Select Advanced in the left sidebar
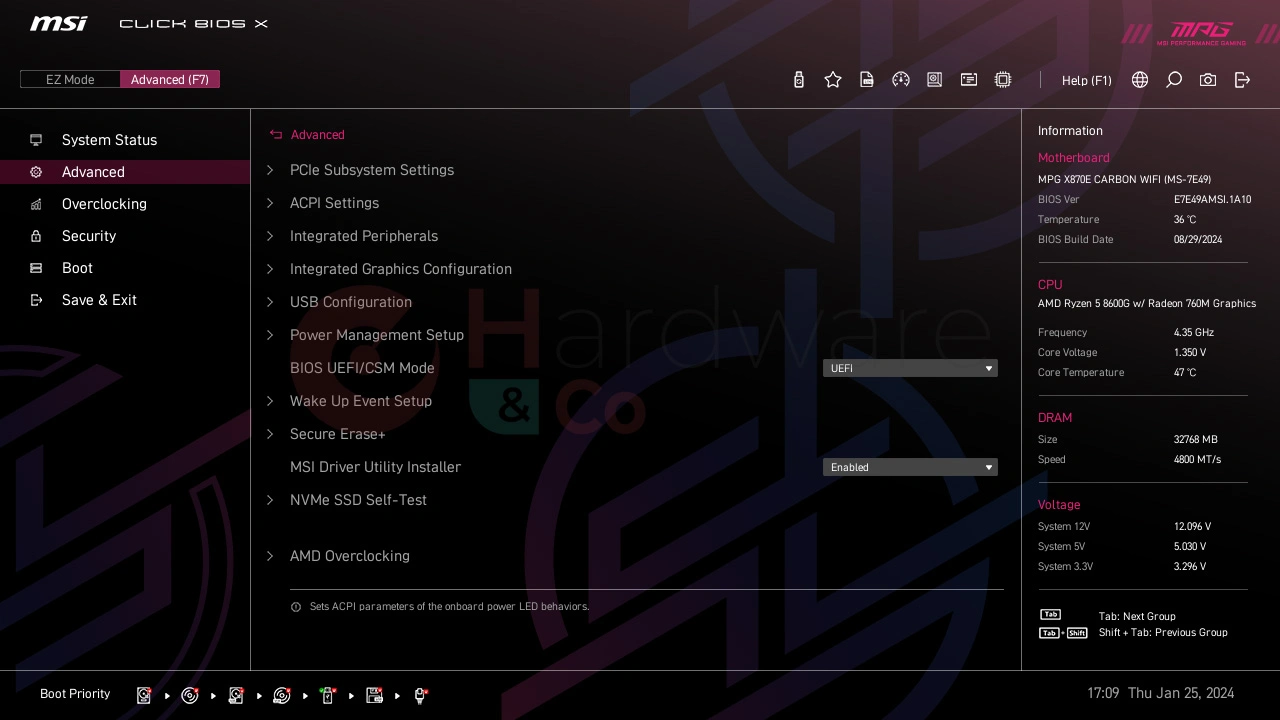 click(x=125, y=172)
